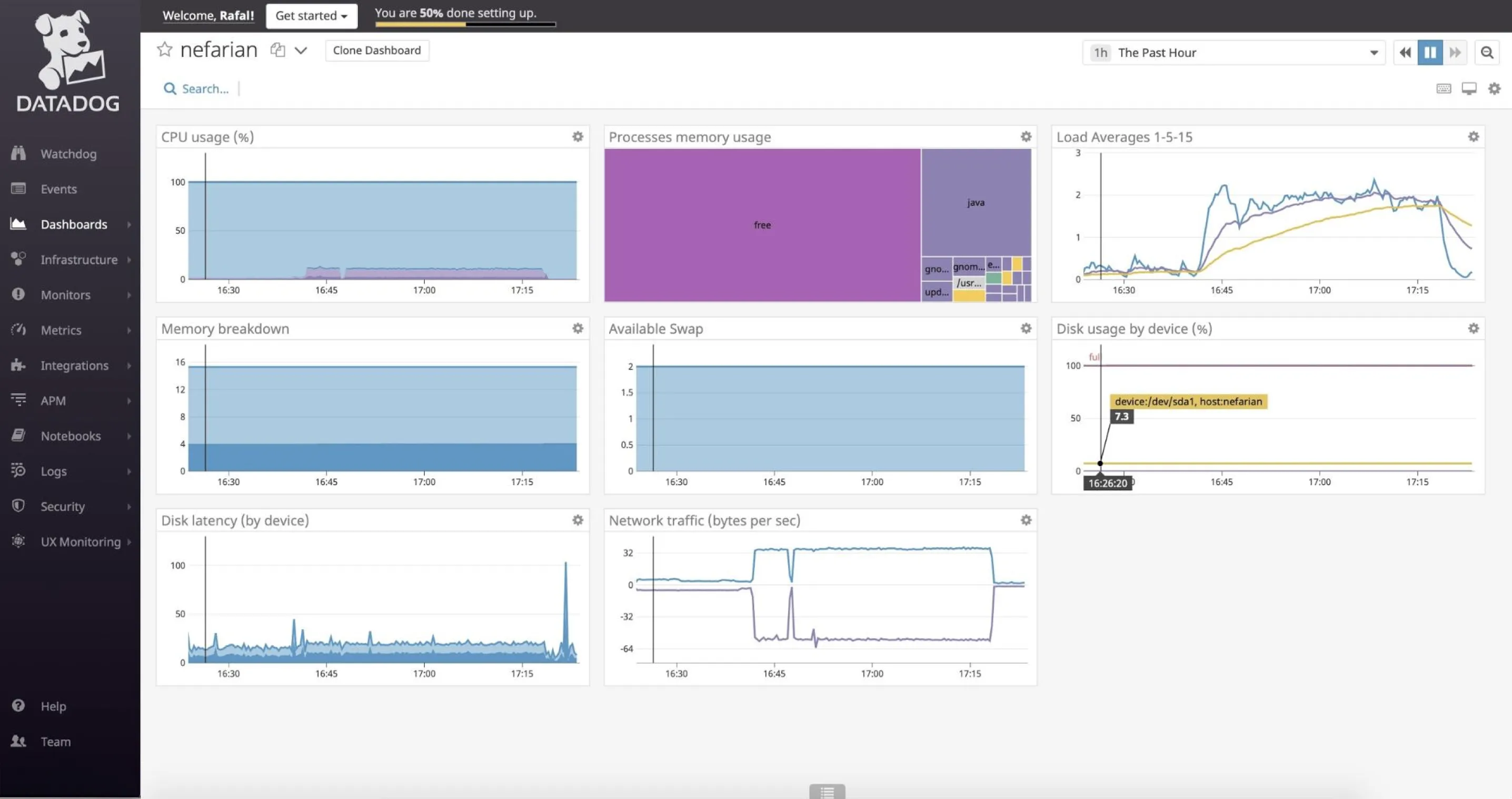Open settings for CPU usage widget
Viewport: 1512px width, 799px height.
click(x=578, y=136)
